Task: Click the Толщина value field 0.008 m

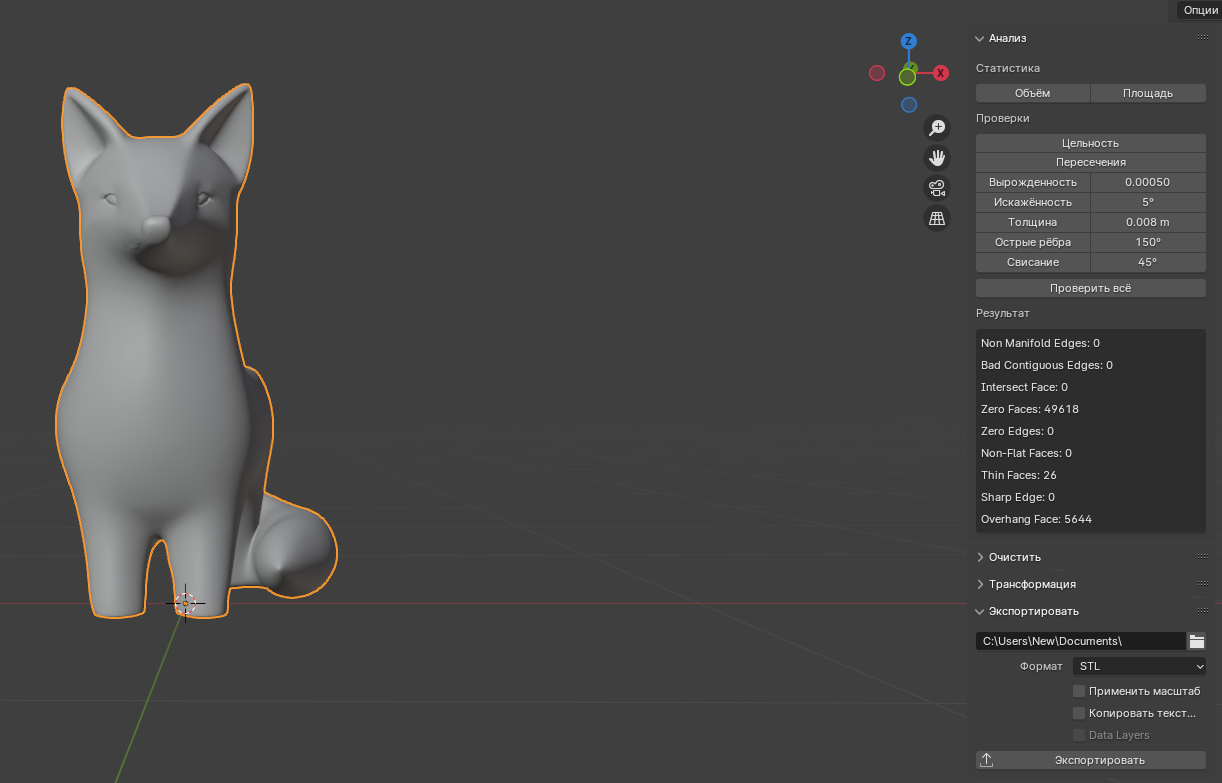Action: [x=1147, y=222]
